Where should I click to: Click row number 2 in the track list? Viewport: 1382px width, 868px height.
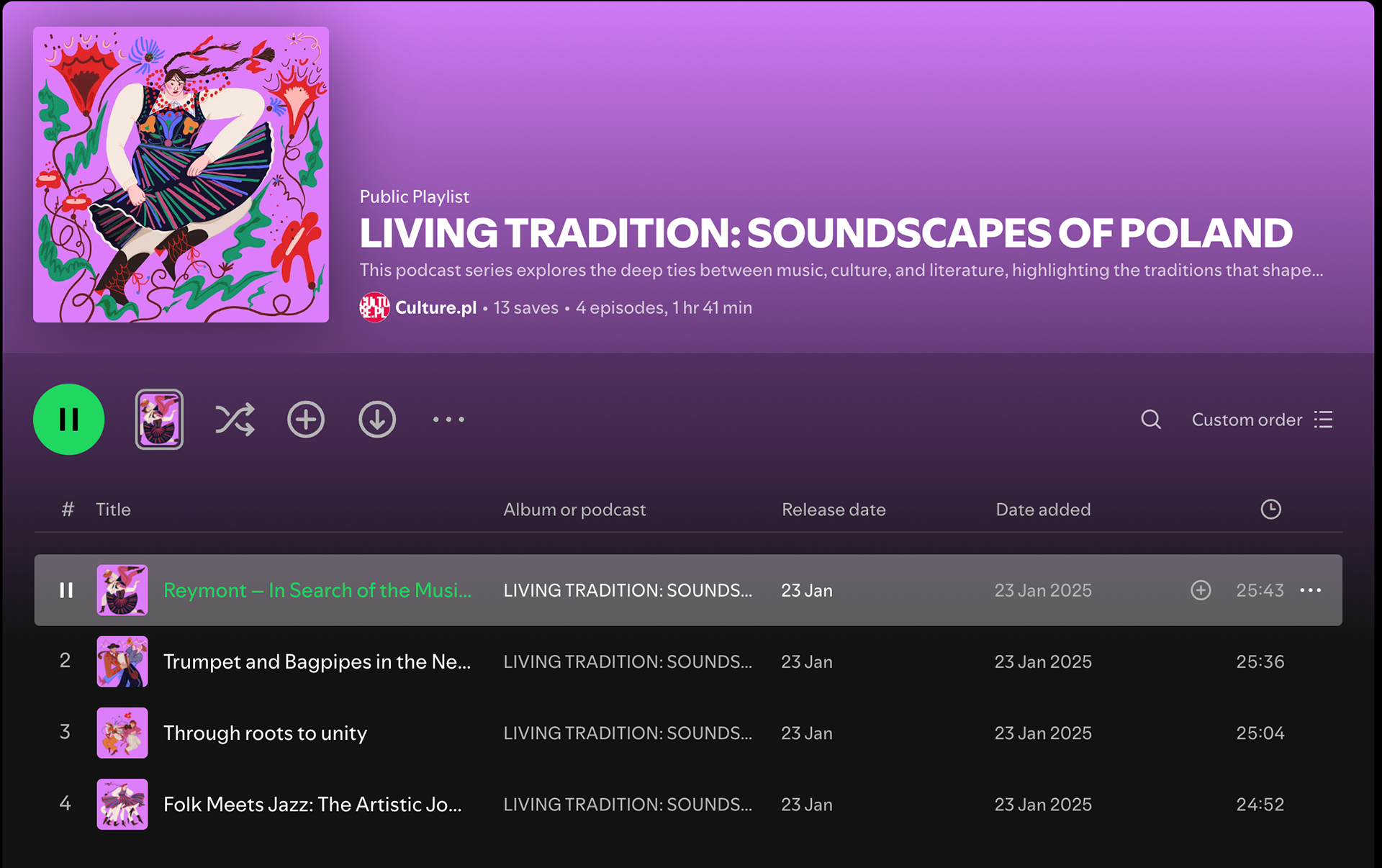pyautogui.click(x=65, y=660)
